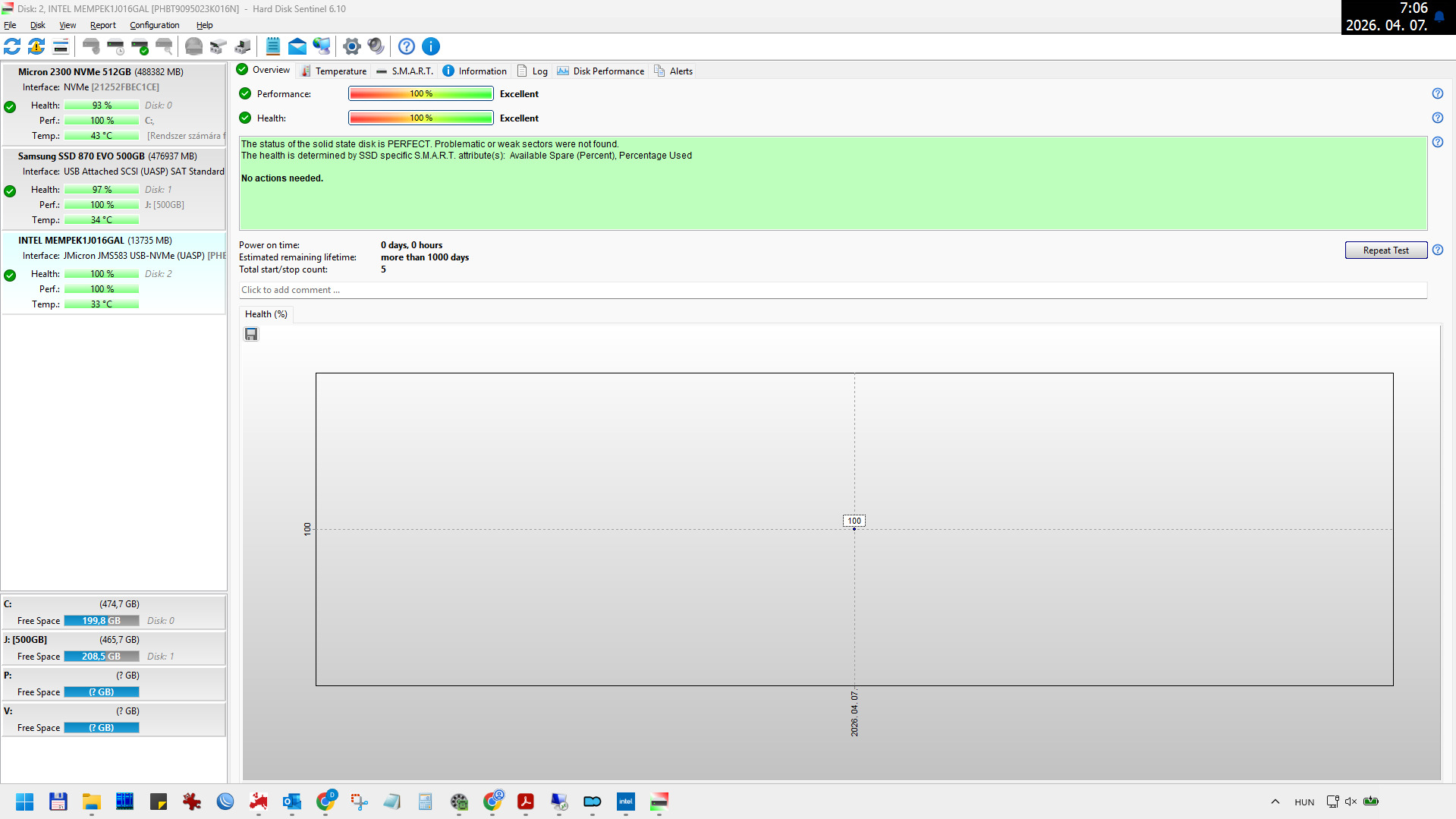This screenshot has height=819, width=1456.
Task: Click the HUN language indicator
Action: 1304,802
